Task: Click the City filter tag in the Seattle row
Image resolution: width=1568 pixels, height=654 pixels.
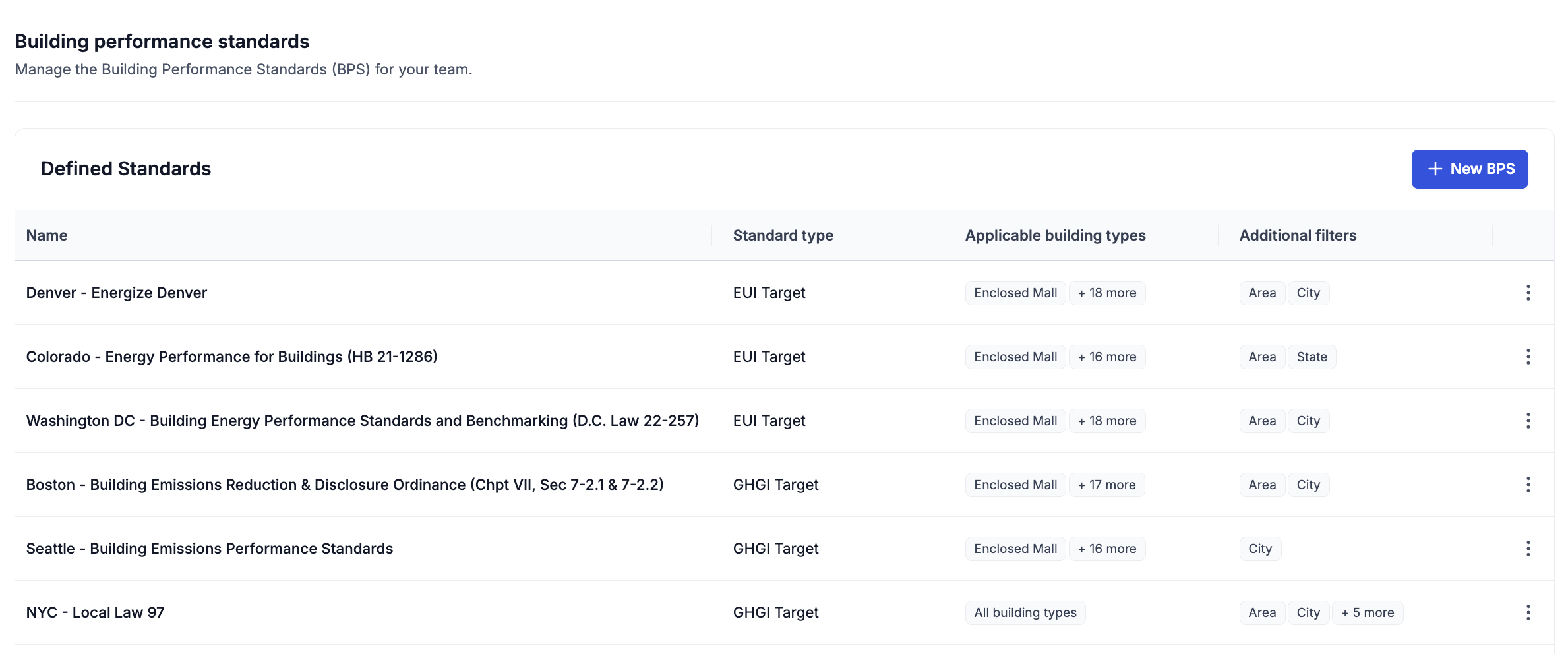Action: [x=1259, y=549]
